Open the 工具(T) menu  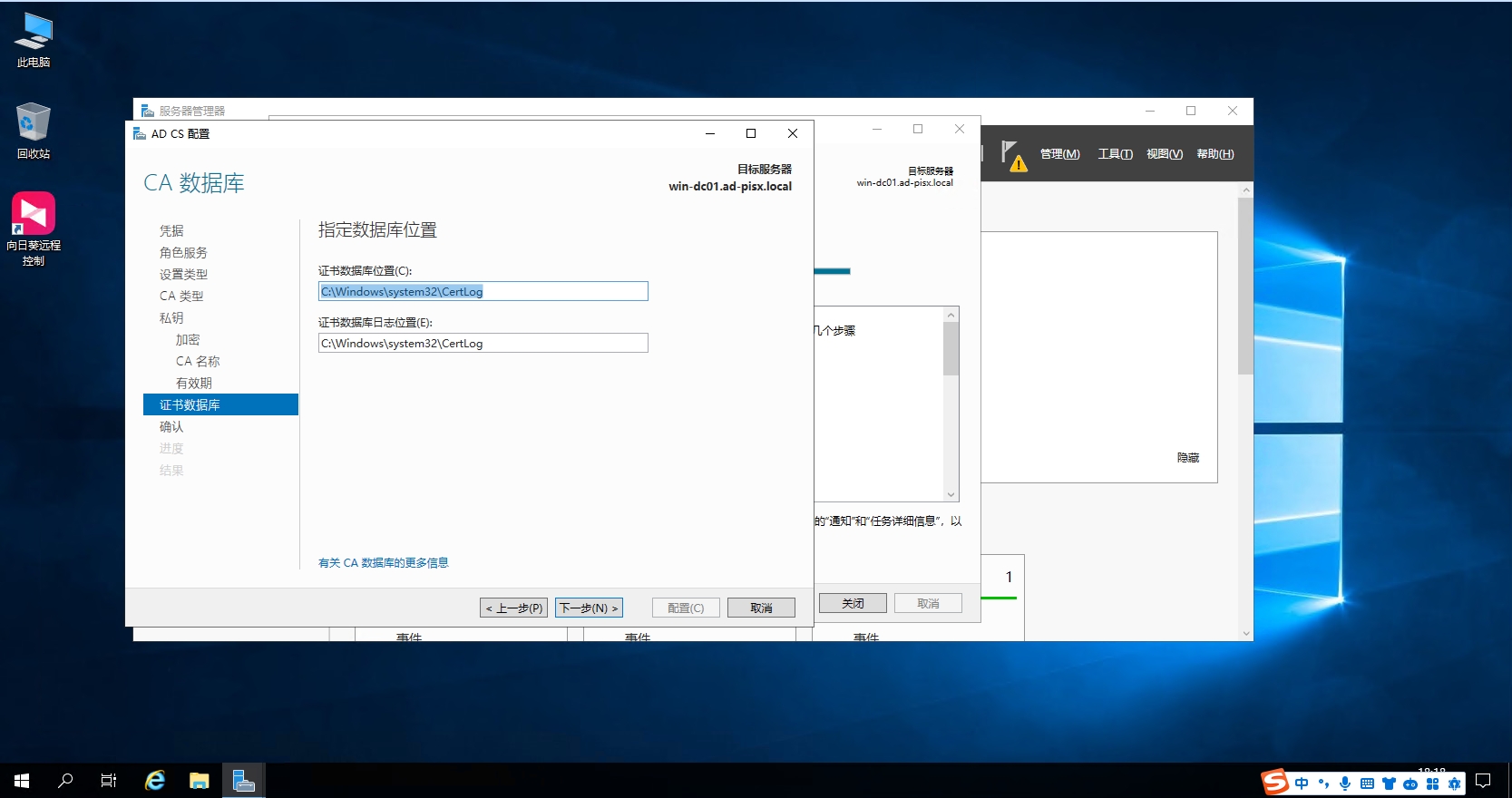pyautogui.click(x=1115, y=154)
